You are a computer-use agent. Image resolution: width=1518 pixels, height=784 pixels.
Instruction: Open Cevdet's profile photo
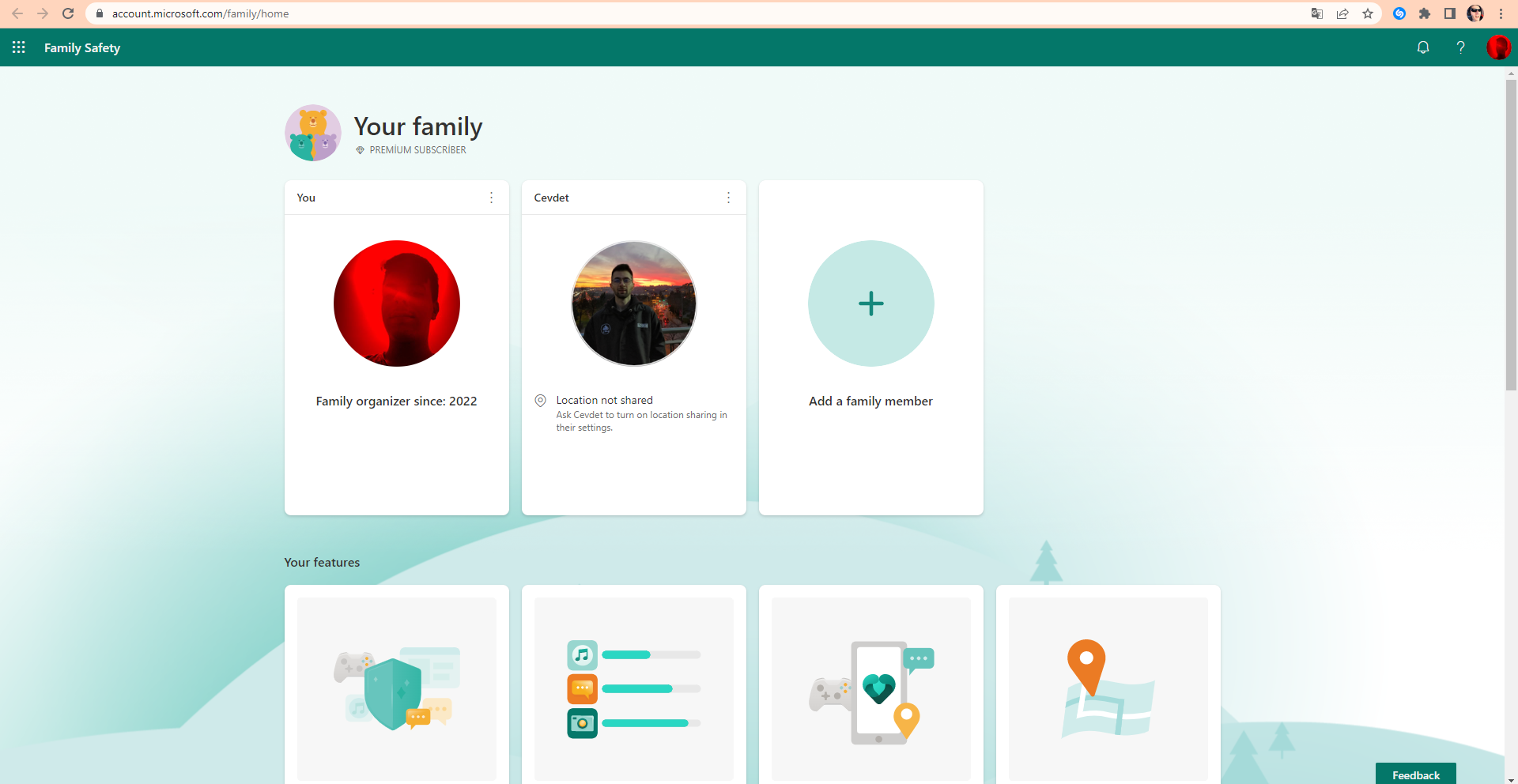pyautogui.click(x=634, y=303)
